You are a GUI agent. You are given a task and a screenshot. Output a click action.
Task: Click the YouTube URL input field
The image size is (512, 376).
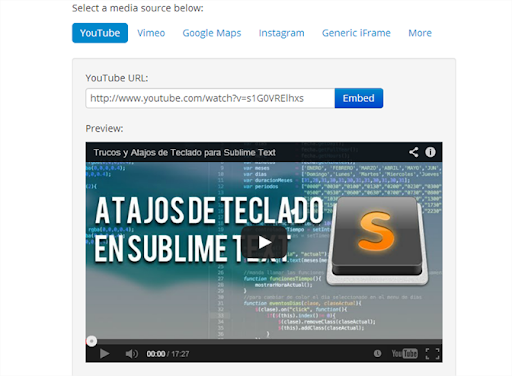coord(210,98)
